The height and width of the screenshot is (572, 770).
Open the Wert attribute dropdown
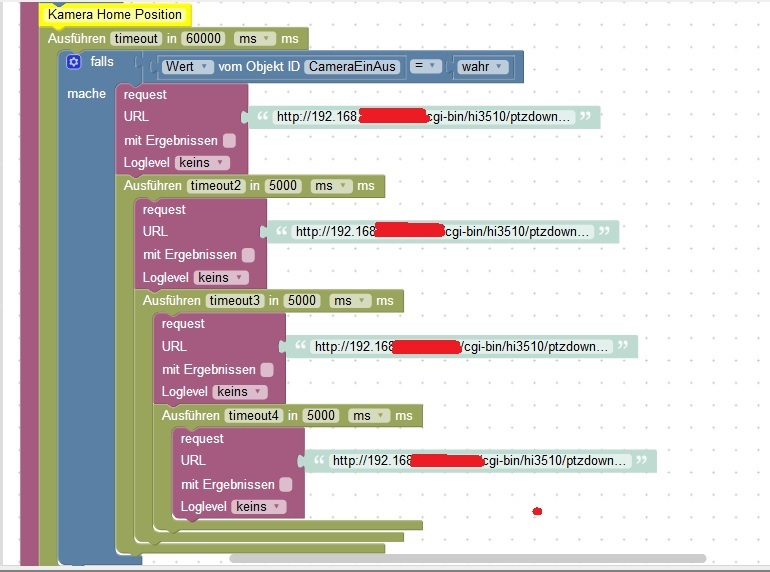click(186, 66)
